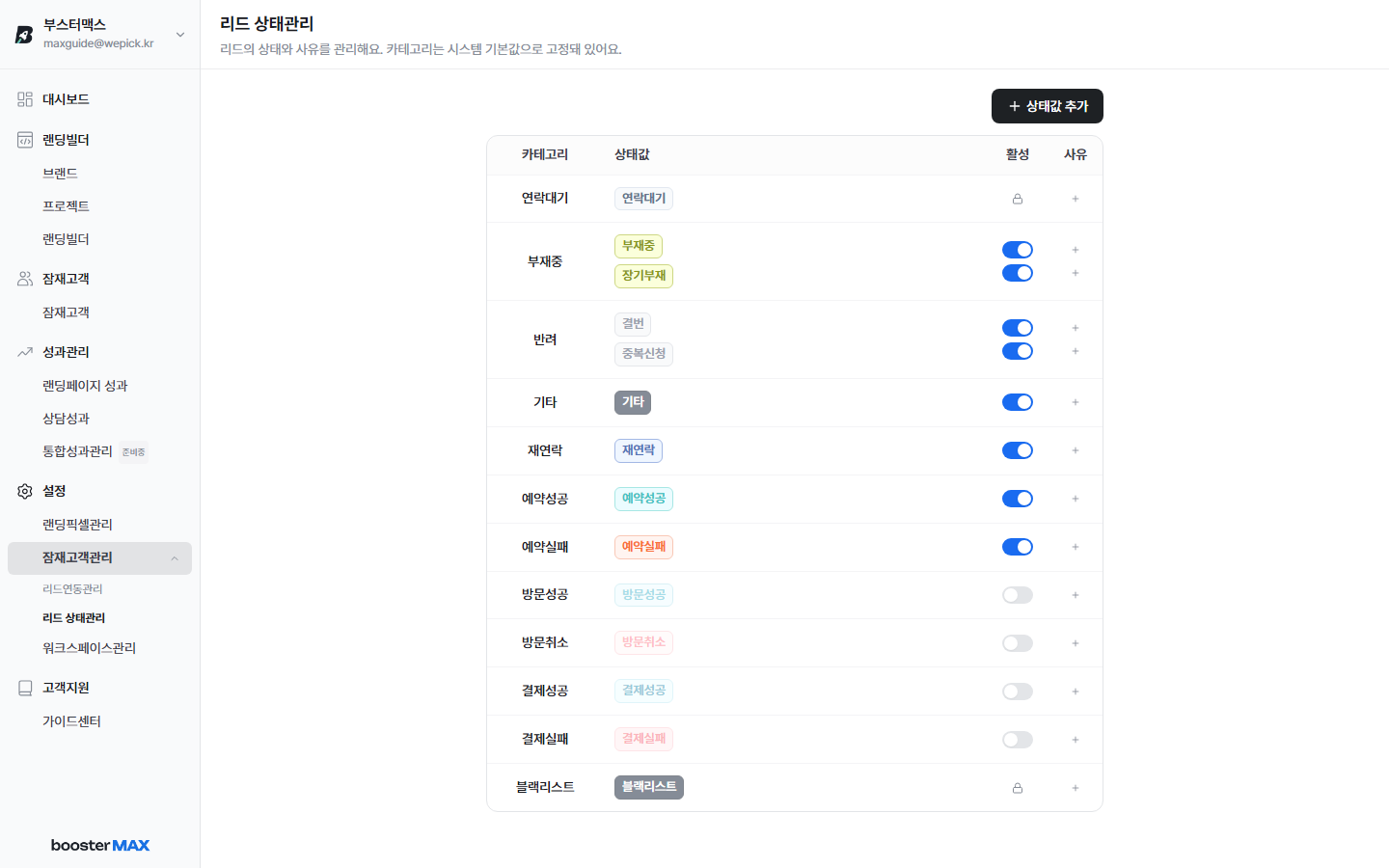Add reason for 결제성공 status
The image size is (1389, 868).
point(1076,692)
